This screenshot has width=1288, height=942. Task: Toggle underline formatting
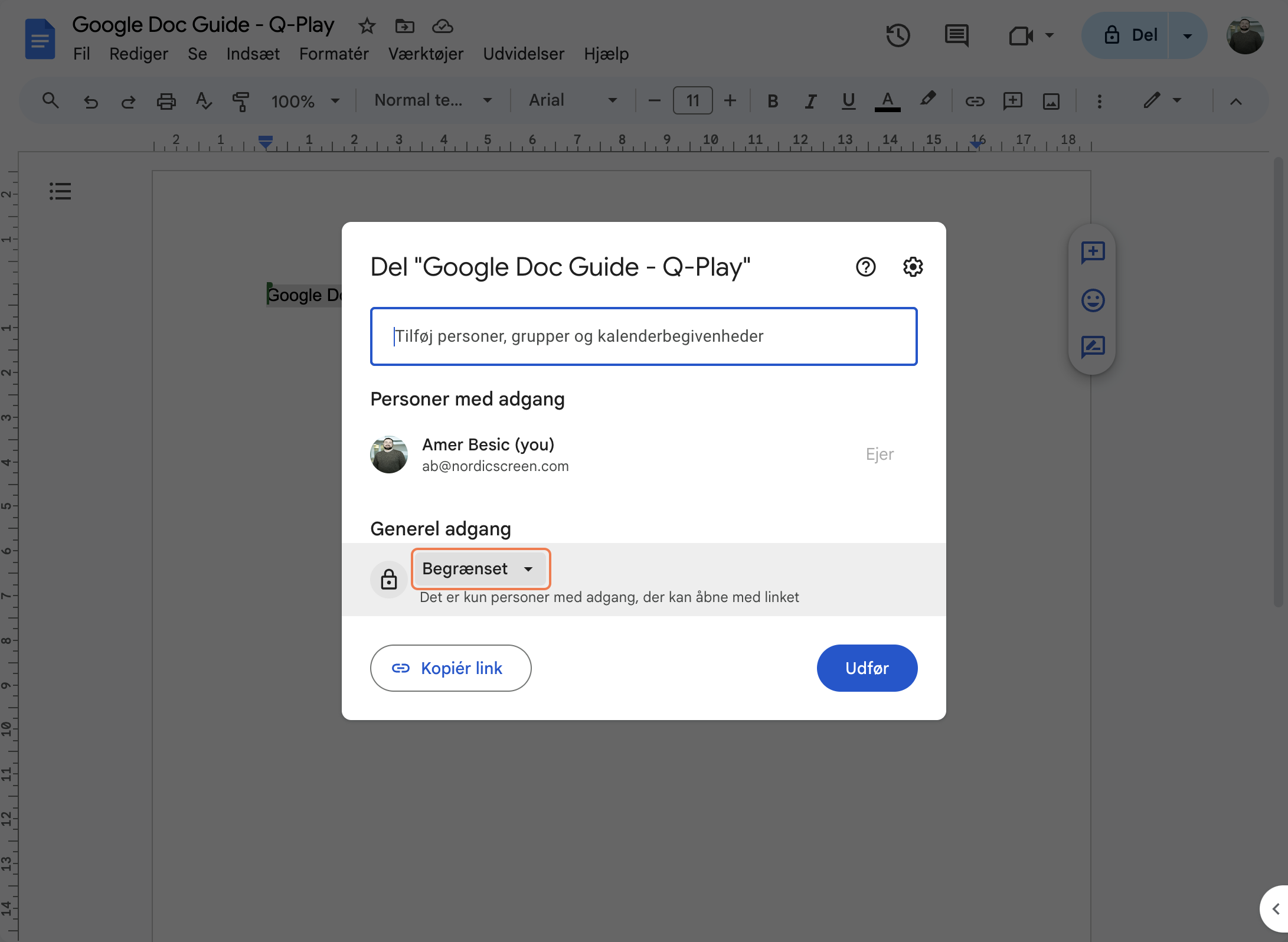848,102
